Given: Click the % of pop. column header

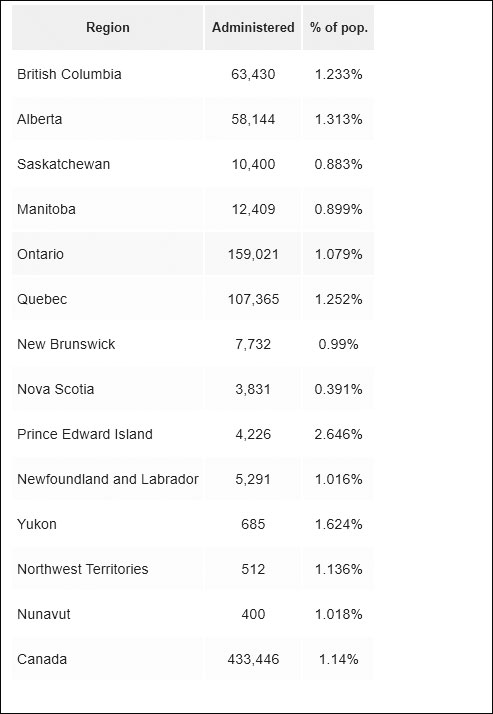Looking at the screenshot, I should 338,27.
